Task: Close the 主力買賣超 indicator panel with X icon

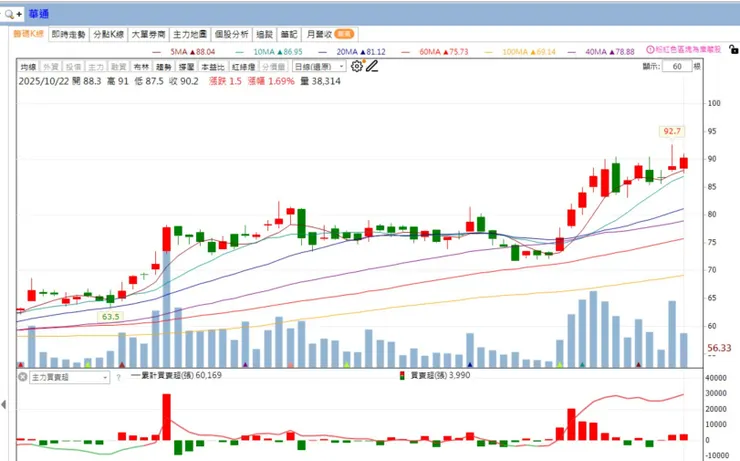Action: (x=22, y=377)
